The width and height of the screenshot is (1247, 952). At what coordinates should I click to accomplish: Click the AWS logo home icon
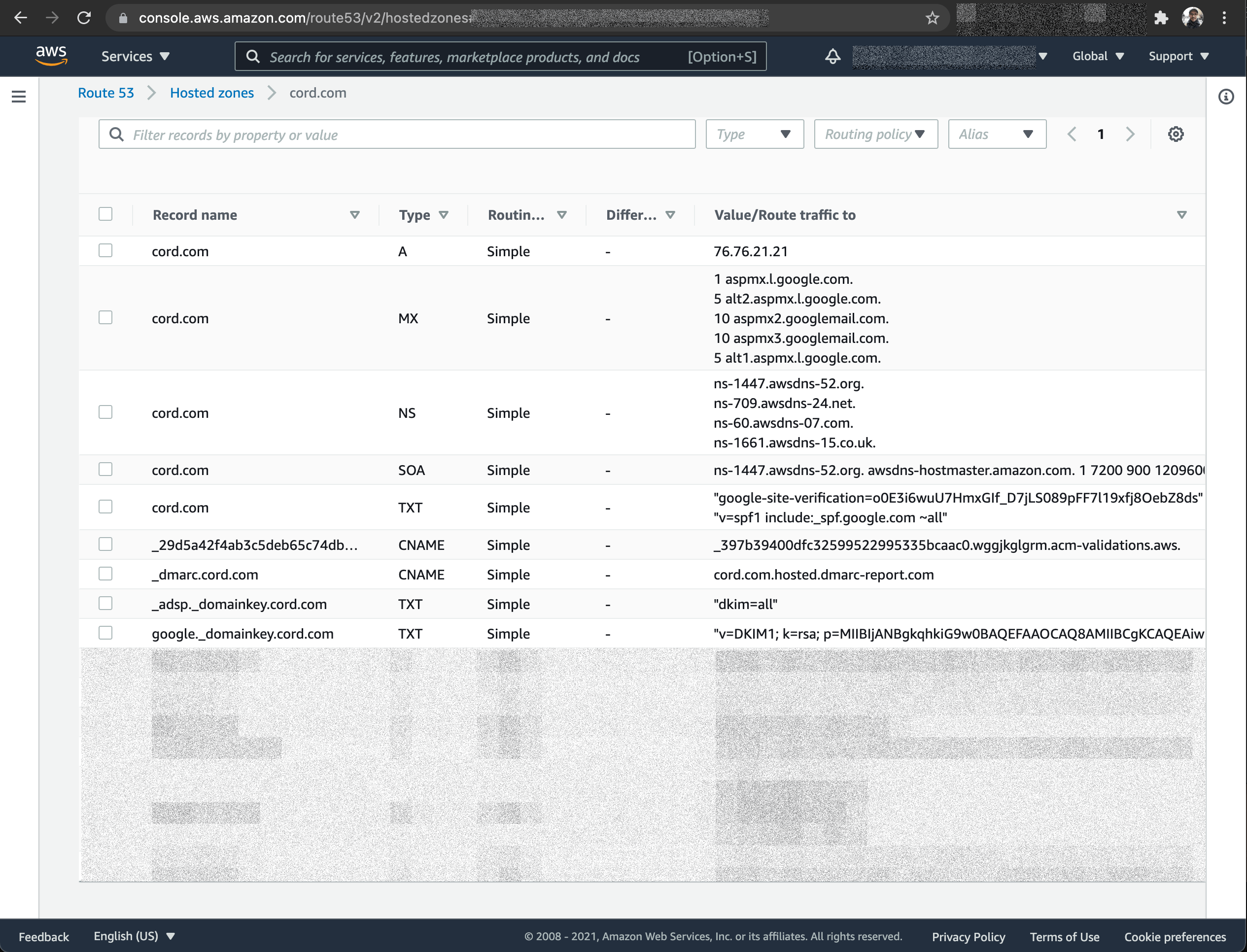coord(51,56)
